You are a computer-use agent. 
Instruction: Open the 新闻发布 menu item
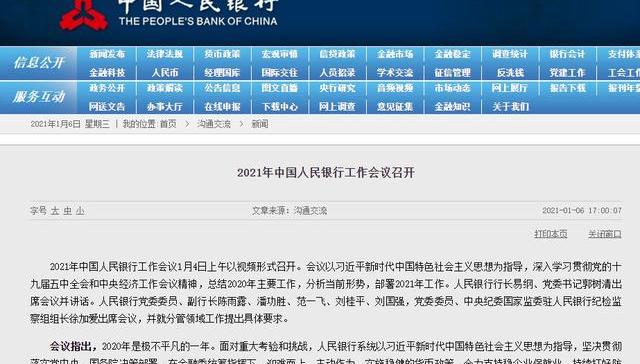107,54
